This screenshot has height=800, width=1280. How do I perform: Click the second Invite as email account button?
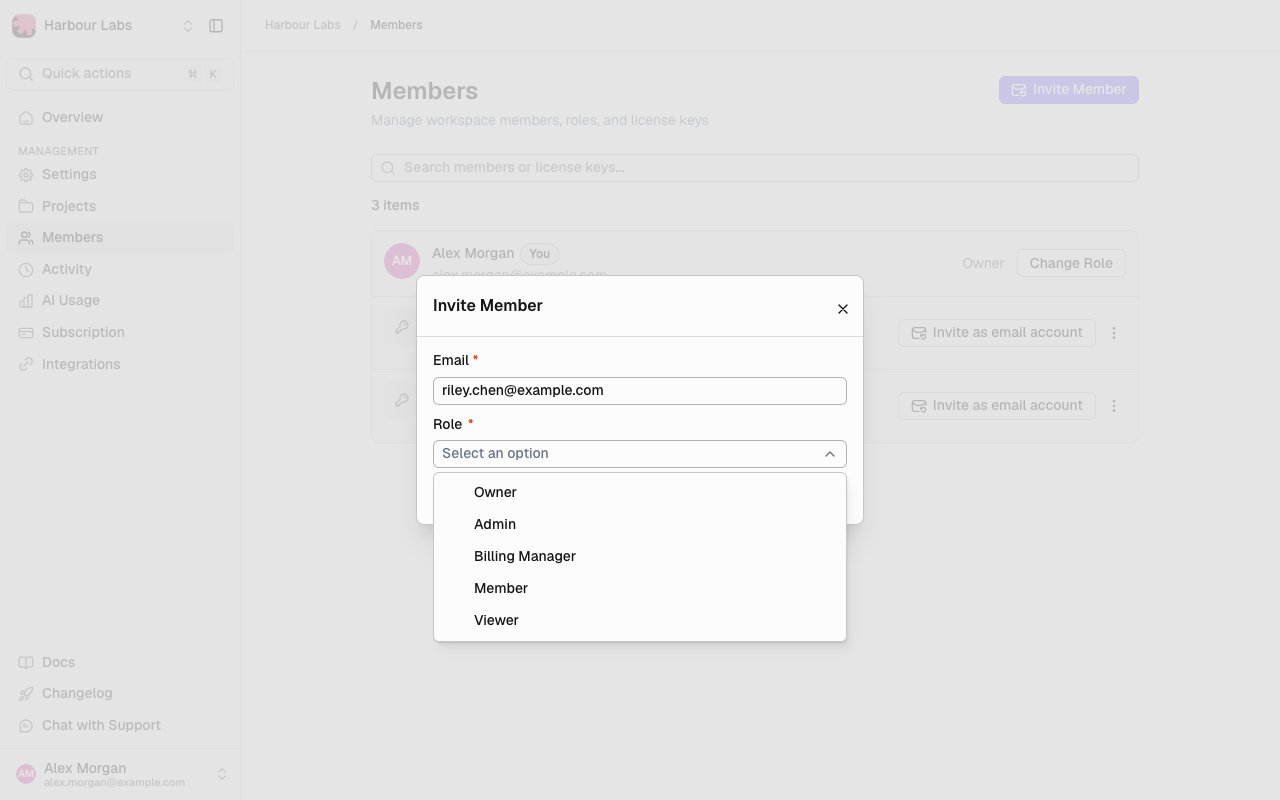point(997,406)
